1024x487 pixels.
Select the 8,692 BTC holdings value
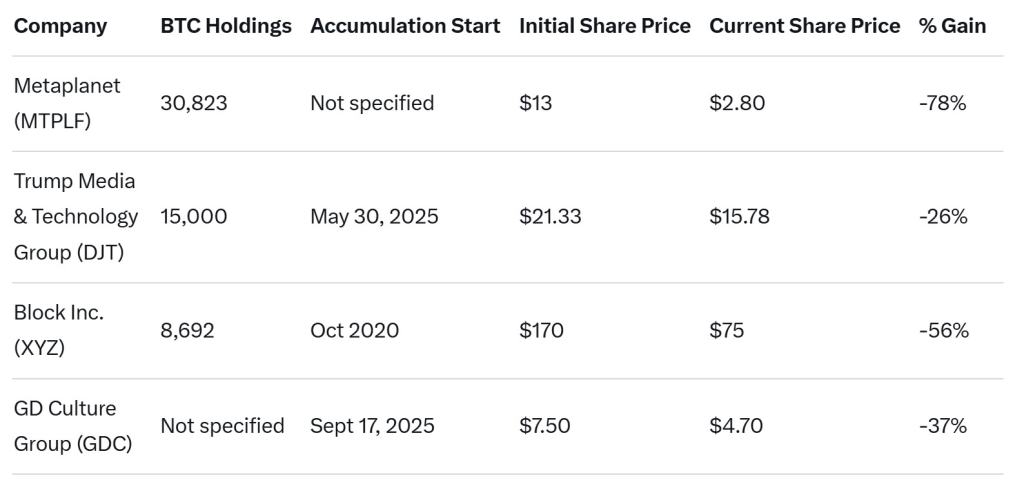(x=188, y=330)
